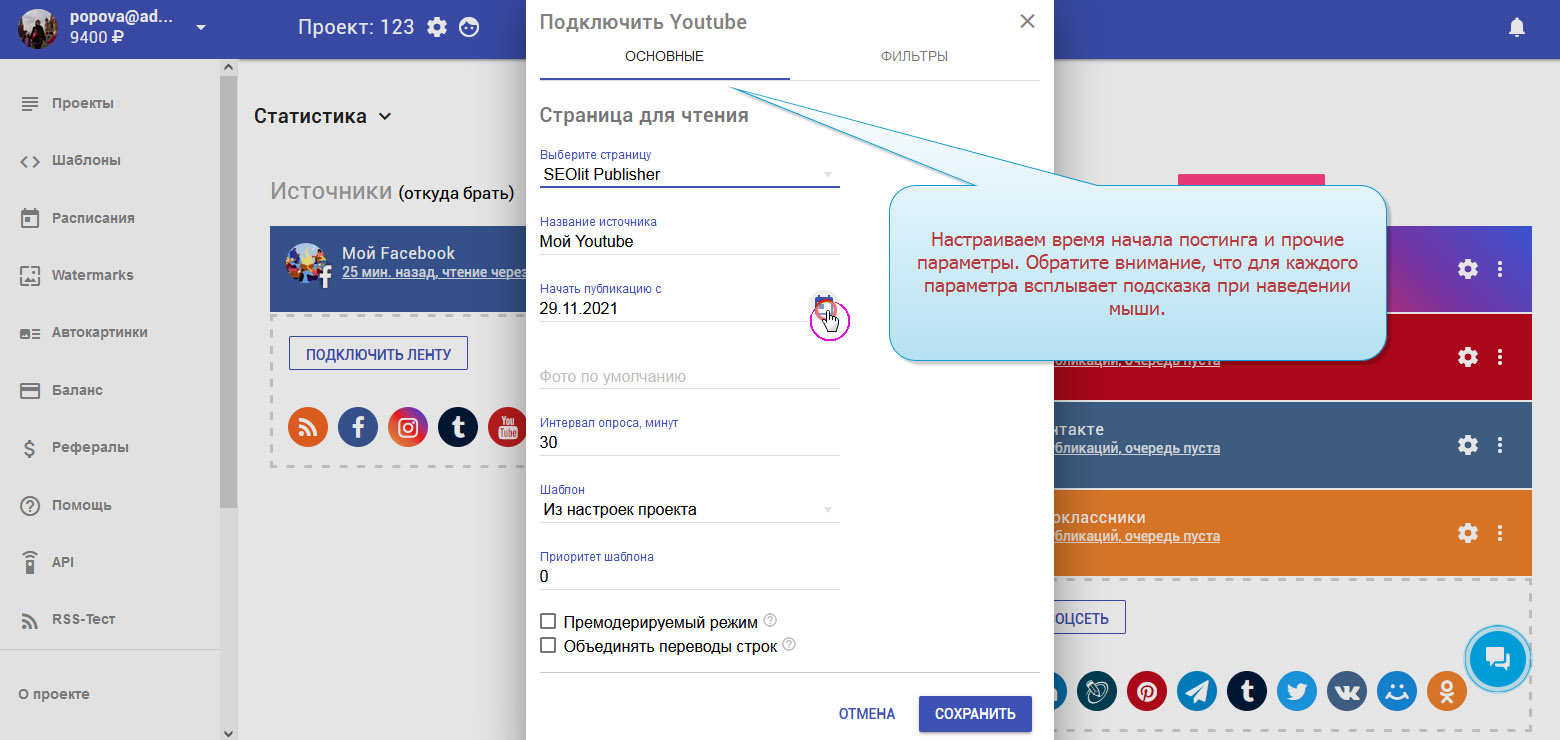Click the RSS feed source icon

[x=308, y=428]
